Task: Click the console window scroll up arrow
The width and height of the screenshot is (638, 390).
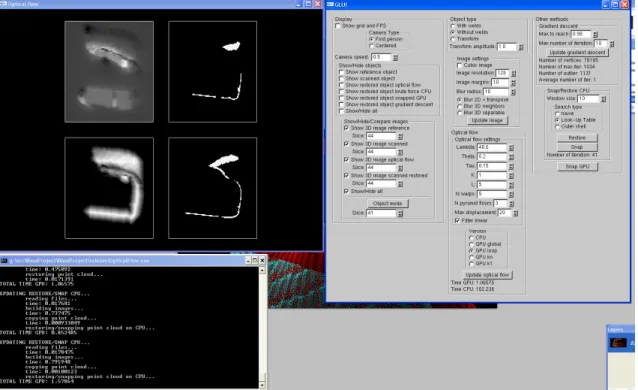Action: pyautogui.click(x=262, y=270)
